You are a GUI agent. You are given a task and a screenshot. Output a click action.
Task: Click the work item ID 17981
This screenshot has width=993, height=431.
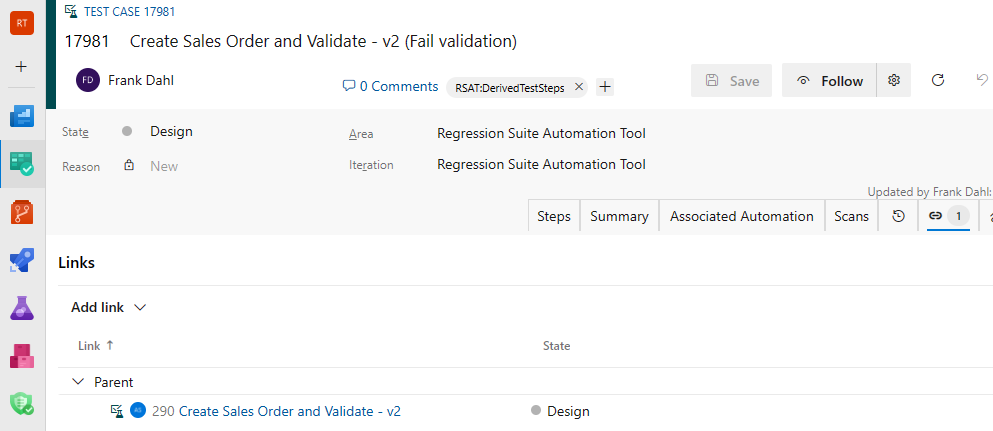87,42
